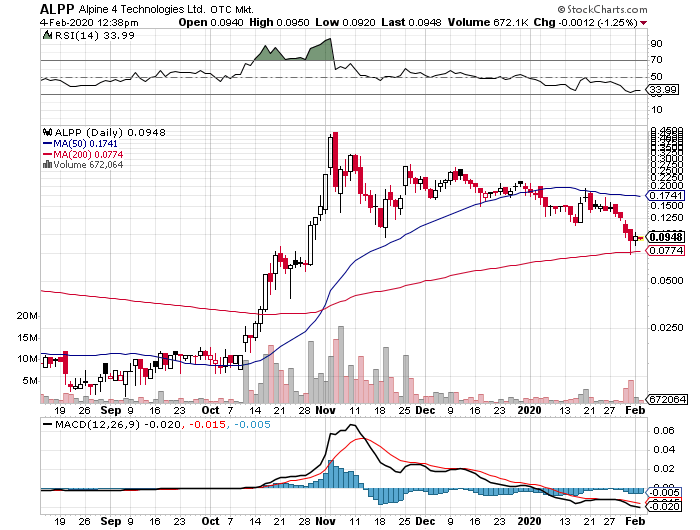Click the ALPP ticker symbol title

[x=57, y=9]
